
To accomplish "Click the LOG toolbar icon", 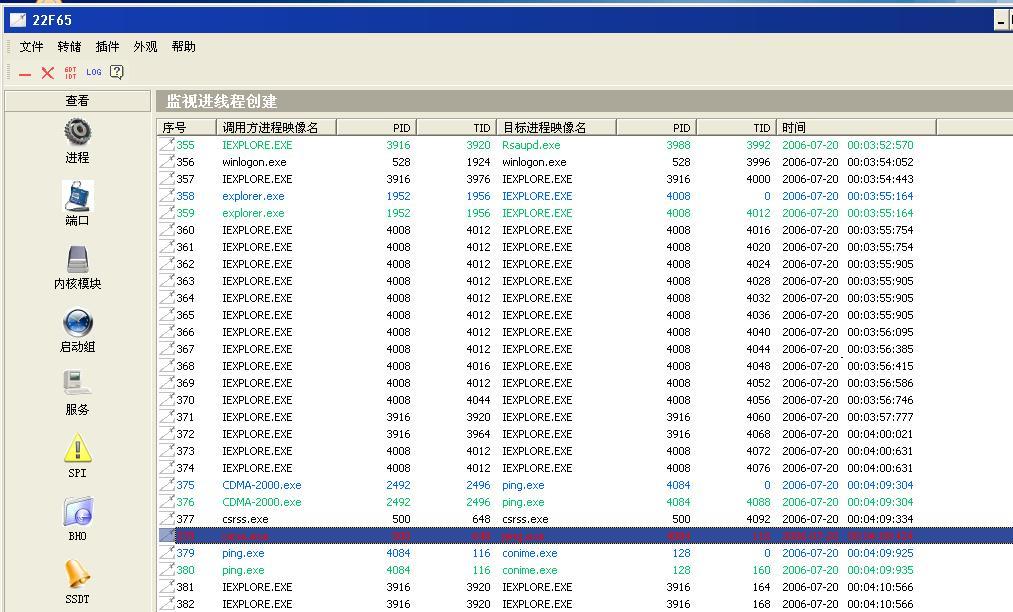I will [94, 72].
